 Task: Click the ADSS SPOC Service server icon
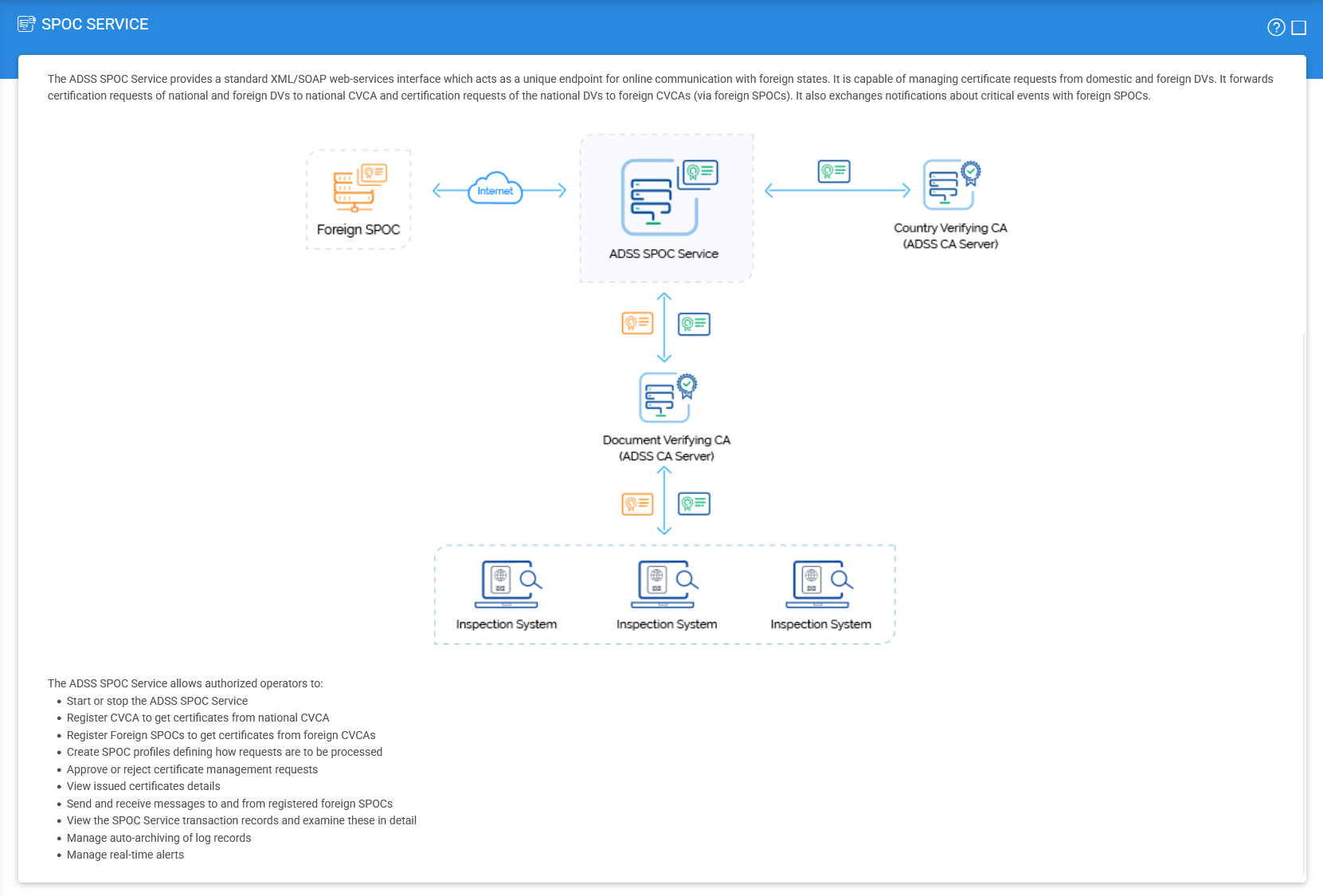[669, 197]
